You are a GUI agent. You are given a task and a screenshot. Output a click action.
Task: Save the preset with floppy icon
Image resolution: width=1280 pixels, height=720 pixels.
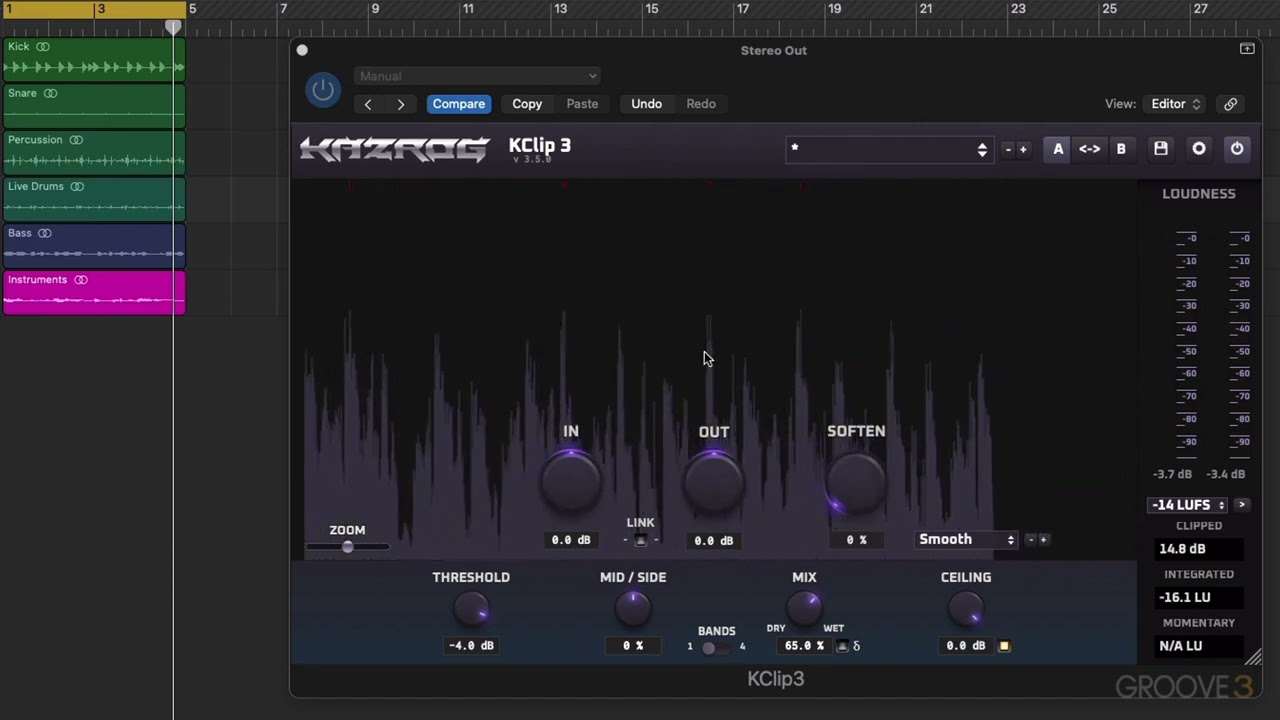point(1161,149)
